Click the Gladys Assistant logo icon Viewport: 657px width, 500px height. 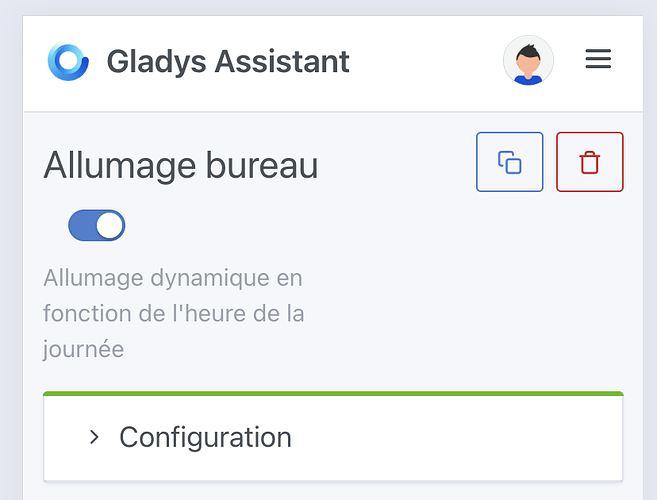68,61
